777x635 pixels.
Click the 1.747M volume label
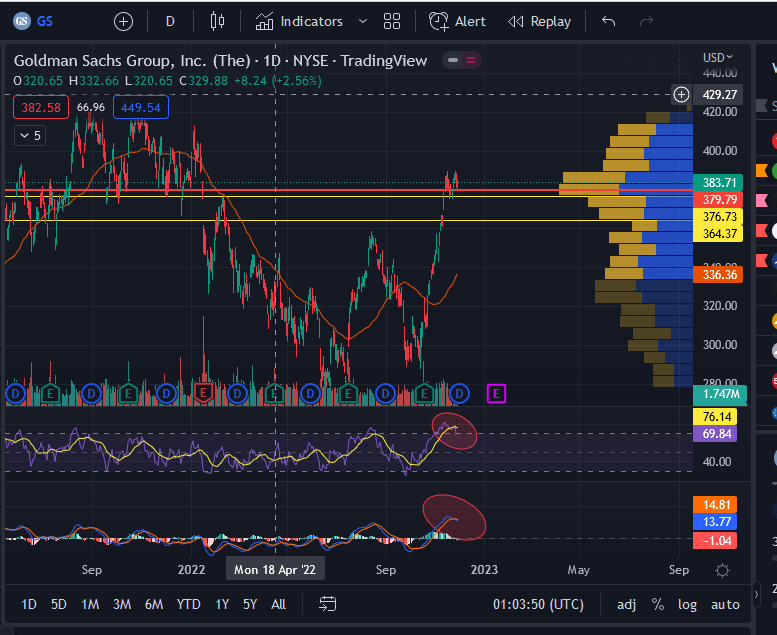720,394
